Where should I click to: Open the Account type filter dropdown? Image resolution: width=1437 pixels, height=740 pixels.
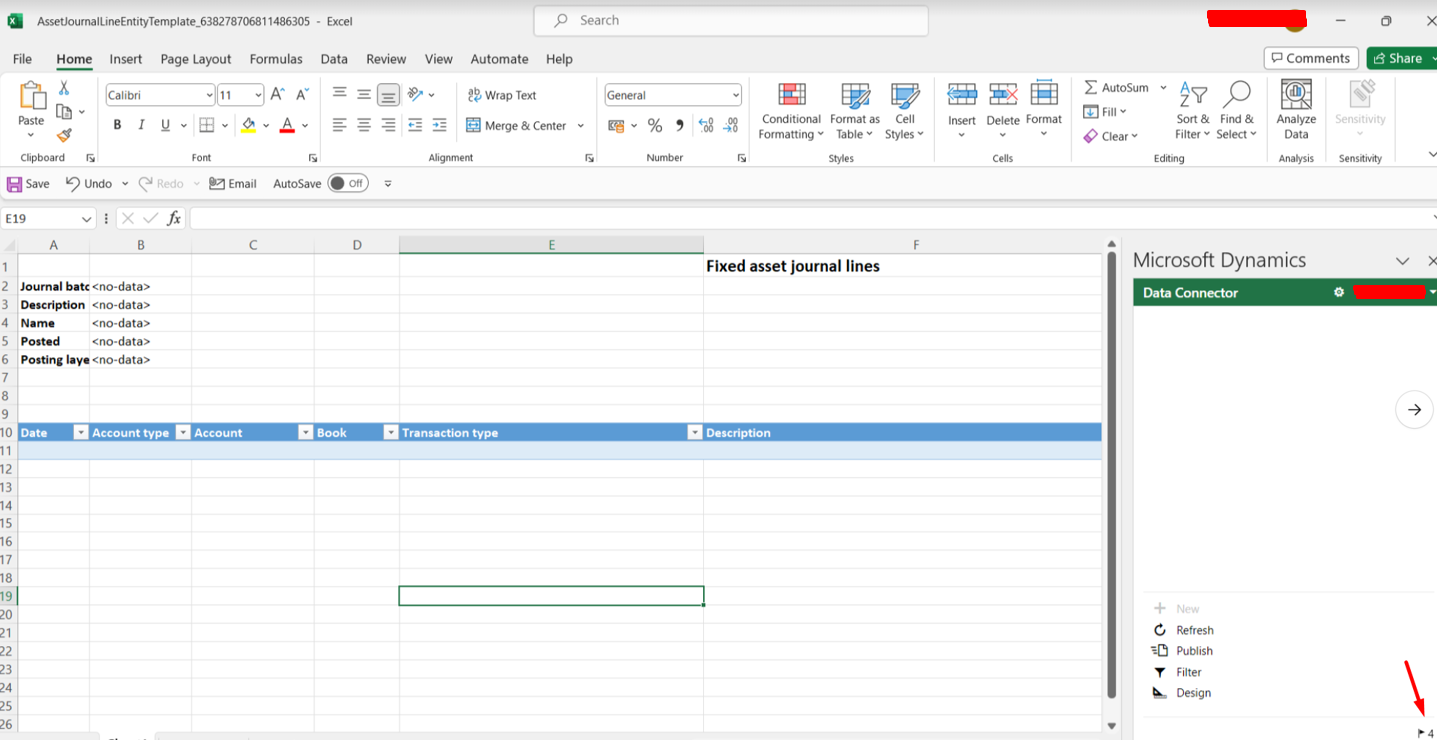tap(183, 433)
